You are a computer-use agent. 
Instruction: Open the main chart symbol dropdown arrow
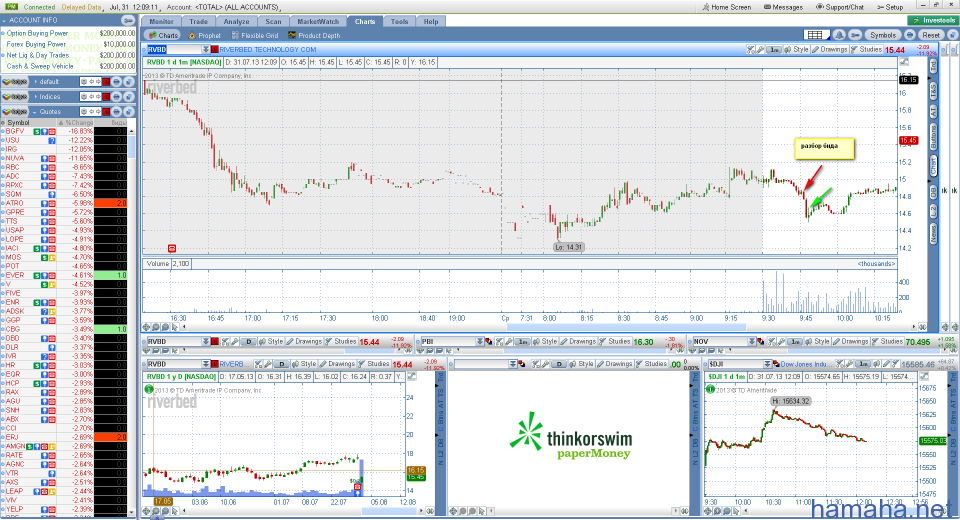pos(206,50)
